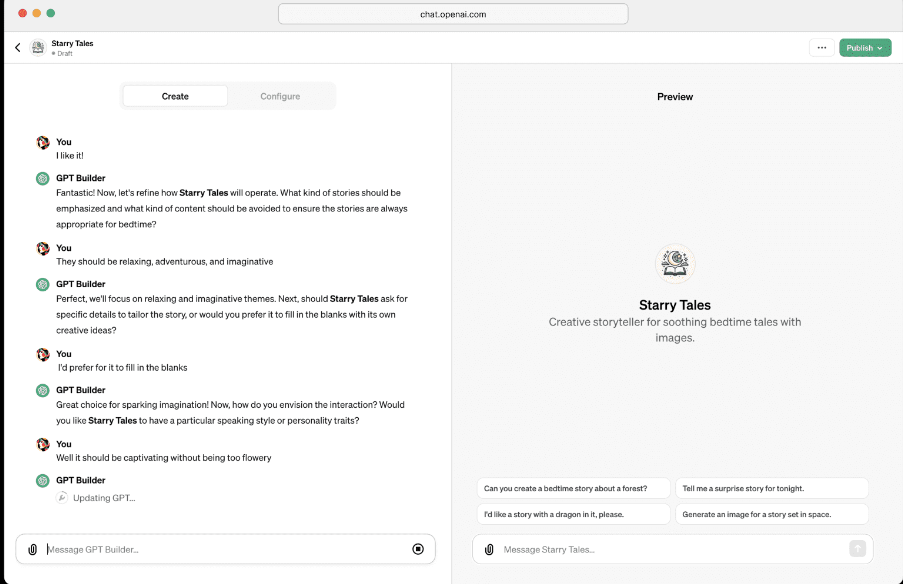Click the 'Draft' status label
The width and height of the screenshot is (903, 584).
(x=64, y=54)
